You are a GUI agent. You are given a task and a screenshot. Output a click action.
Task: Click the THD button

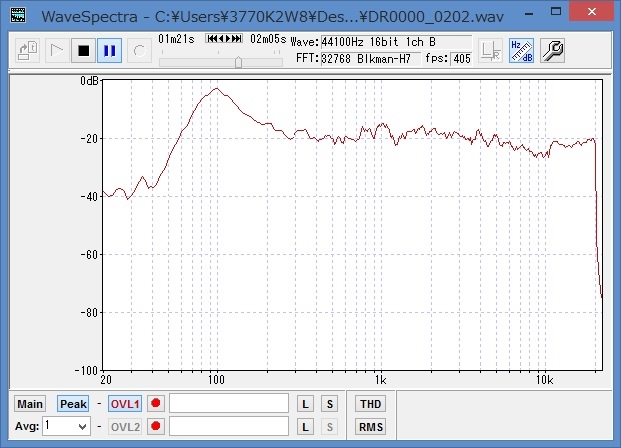(369, 404)
